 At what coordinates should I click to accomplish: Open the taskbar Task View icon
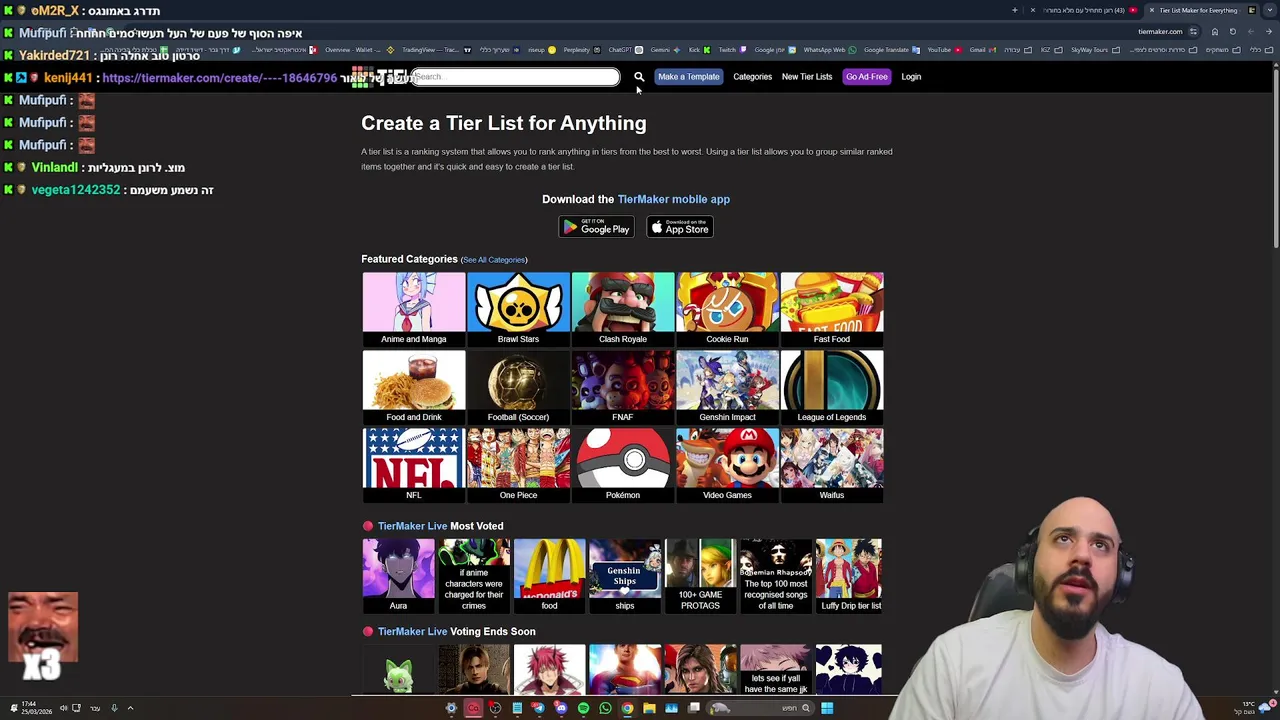[x=693, y=708]
